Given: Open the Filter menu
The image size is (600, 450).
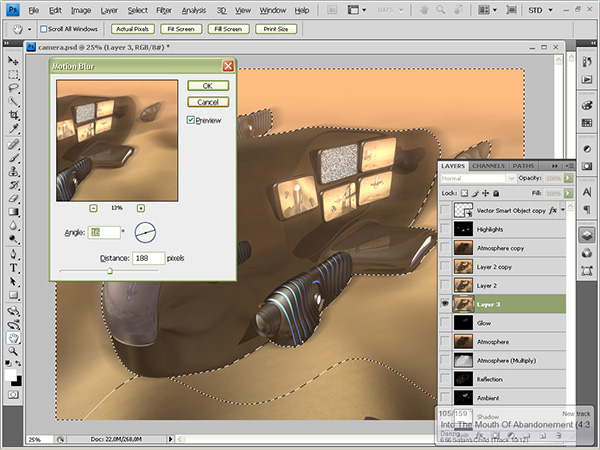Looking at the screenshot, I should click(165, 9).
